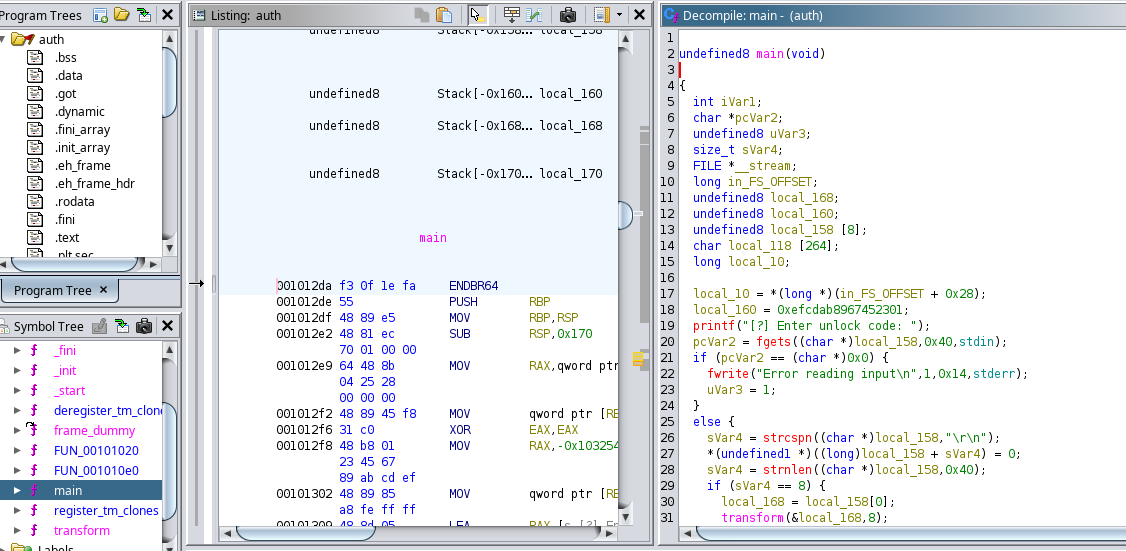
Task: Click the Listing window title icon
Action: pyautogui.click(x=199, y=14)
